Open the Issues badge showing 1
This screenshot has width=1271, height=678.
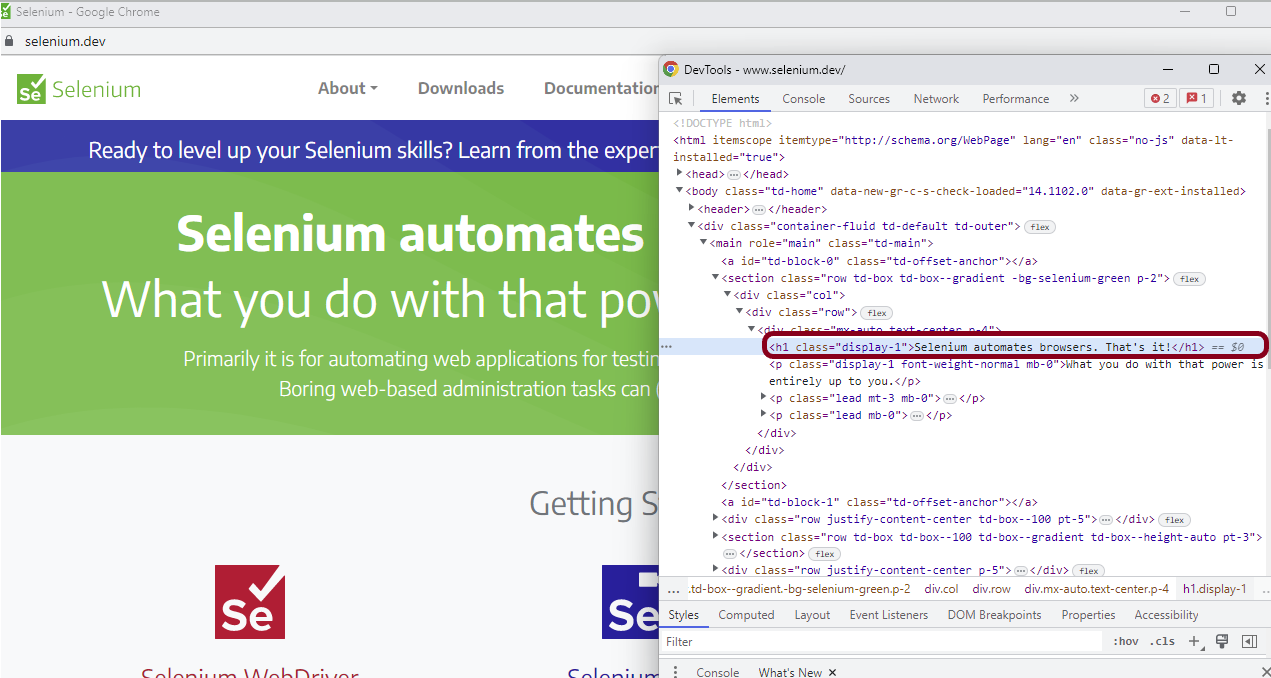(x=1196, y=98)
